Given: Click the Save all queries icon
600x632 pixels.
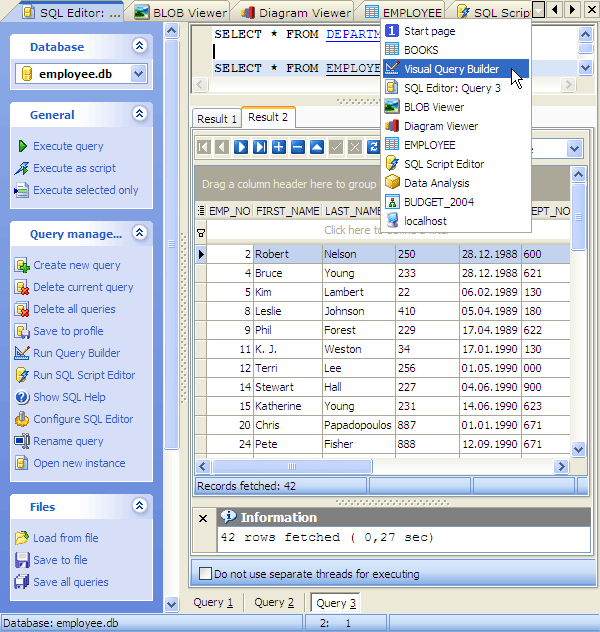Looking at the screenshot, I should 22,582.
